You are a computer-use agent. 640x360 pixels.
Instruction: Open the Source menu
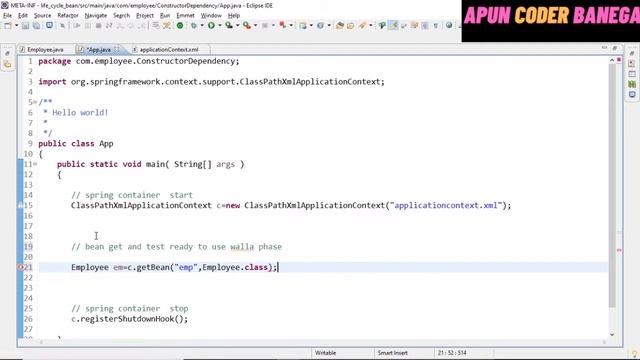[x=42, y=16]
